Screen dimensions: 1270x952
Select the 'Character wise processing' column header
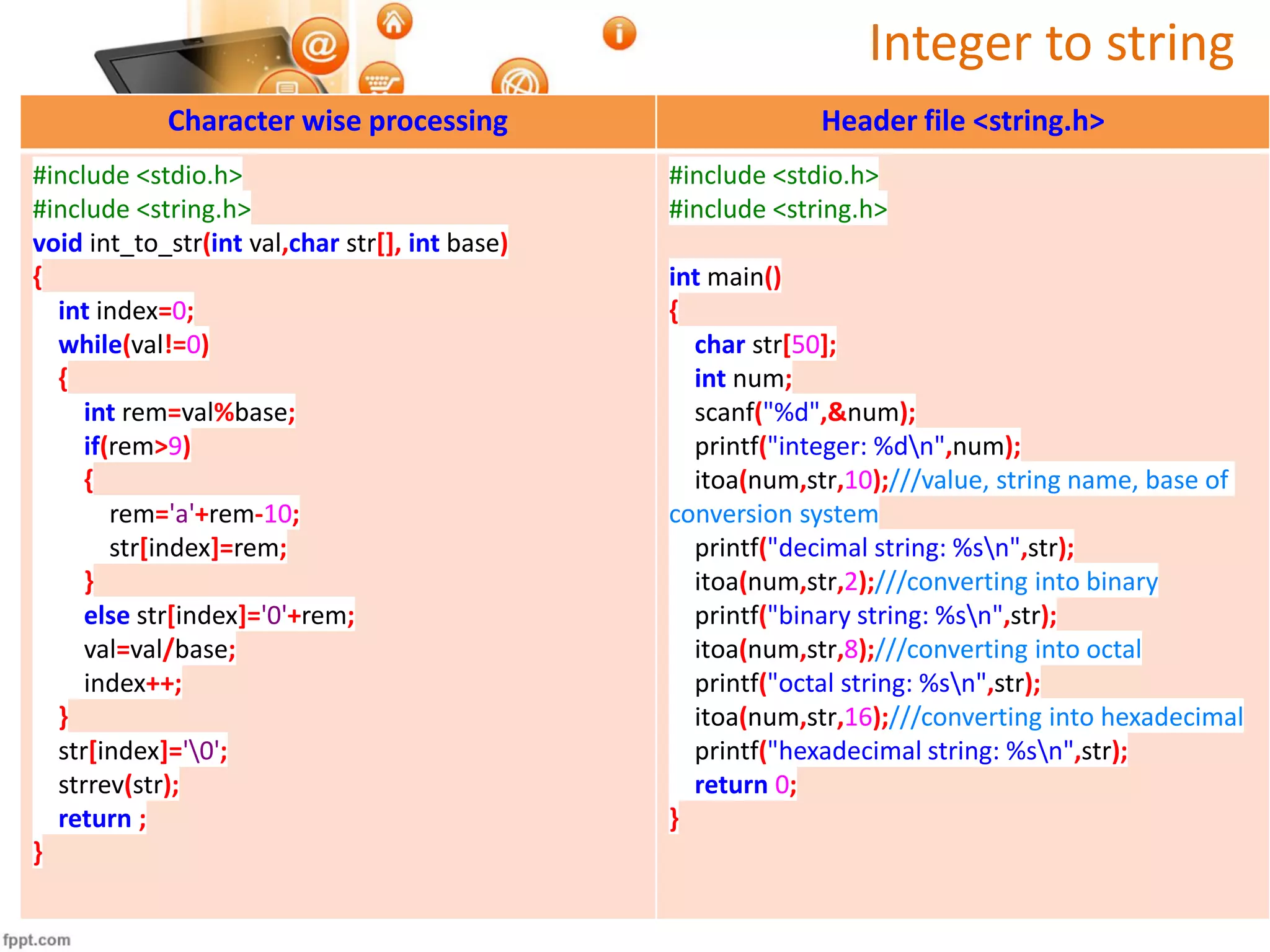click(338, 121)
